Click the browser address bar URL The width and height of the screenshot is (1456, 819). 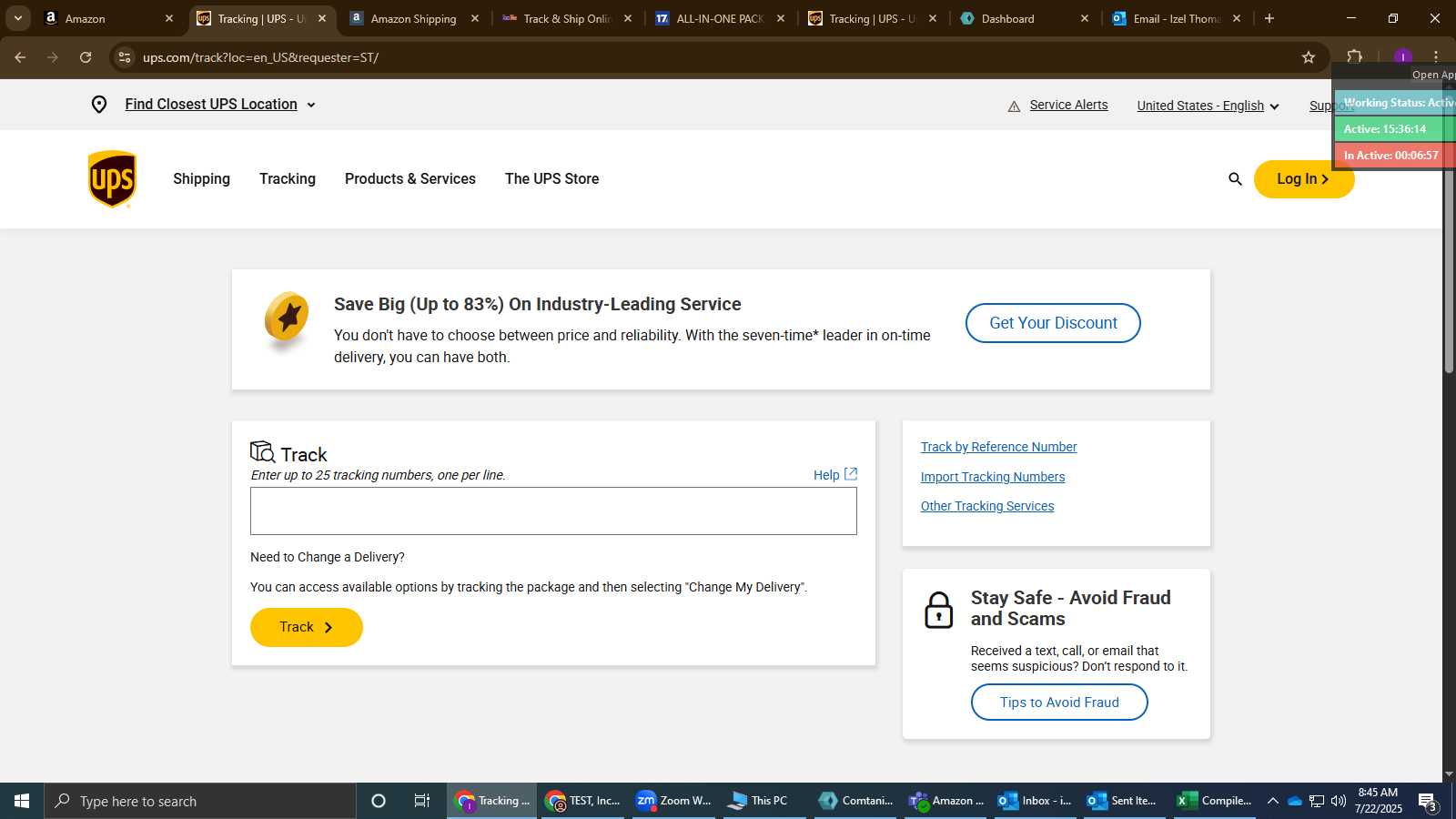(x=261, y=57)
